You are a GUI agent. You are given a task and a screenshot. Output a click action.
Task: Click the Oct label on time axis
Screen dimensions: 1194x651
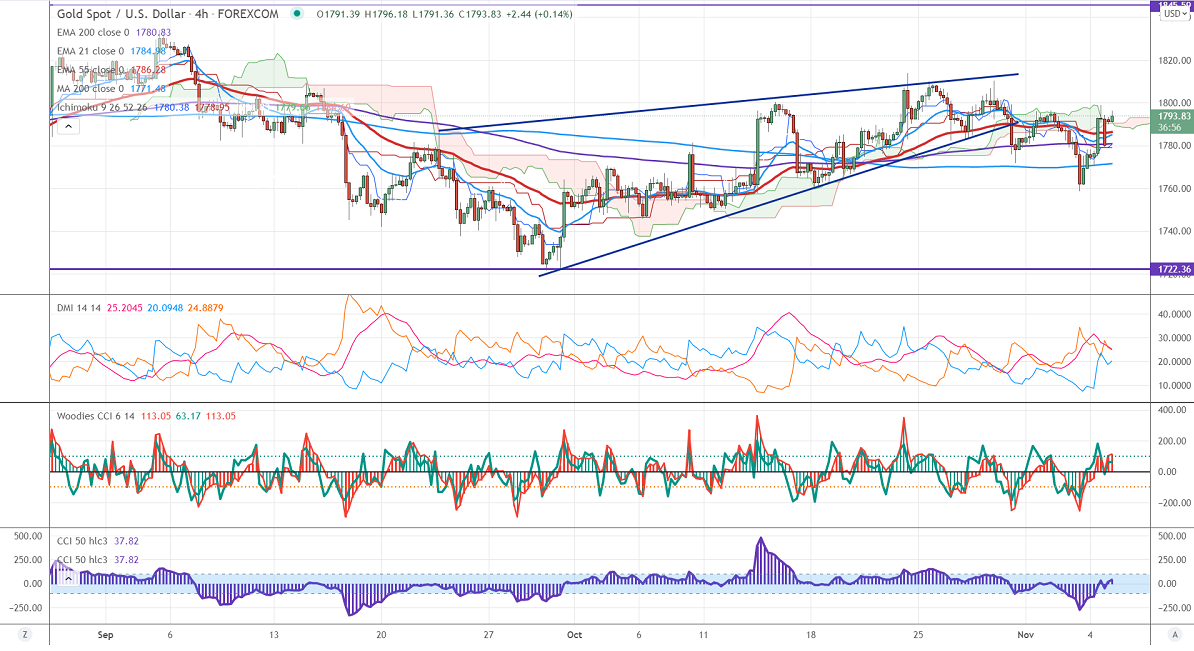[x=574, y=634]
